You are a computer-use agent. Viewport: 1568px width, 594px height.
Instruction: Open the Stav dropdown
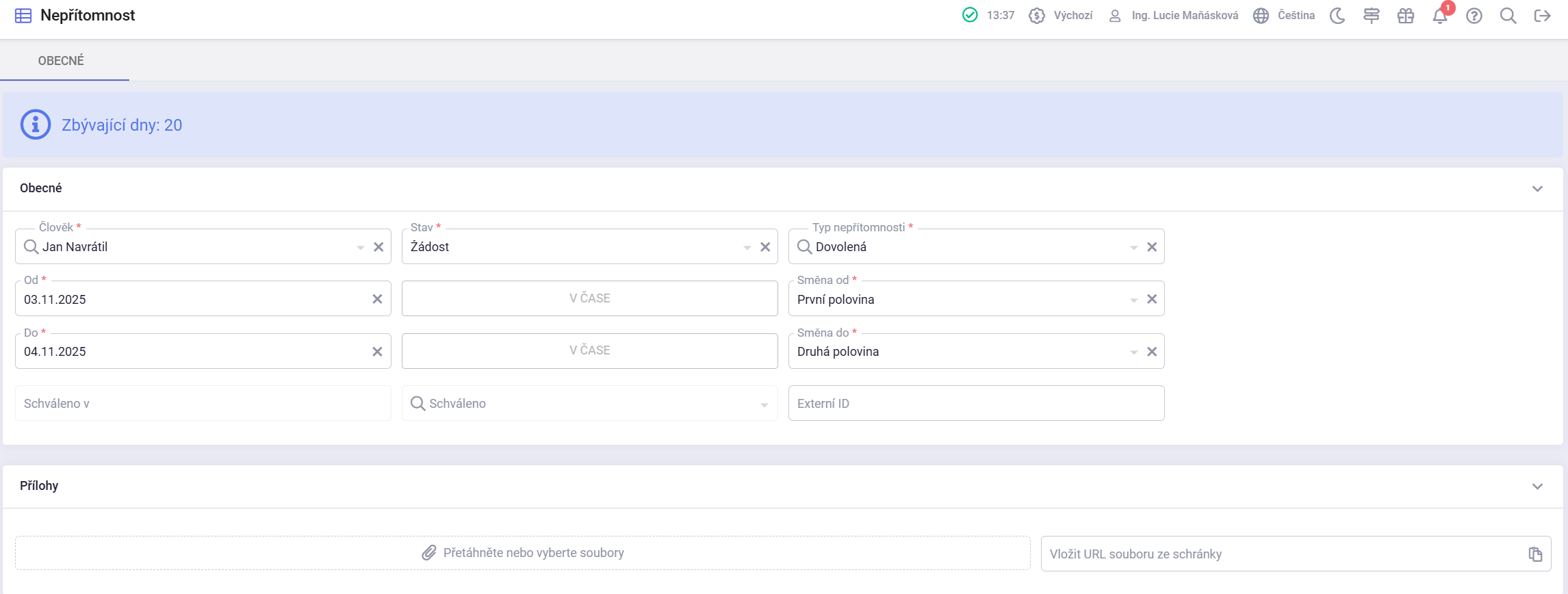(747, 247)
